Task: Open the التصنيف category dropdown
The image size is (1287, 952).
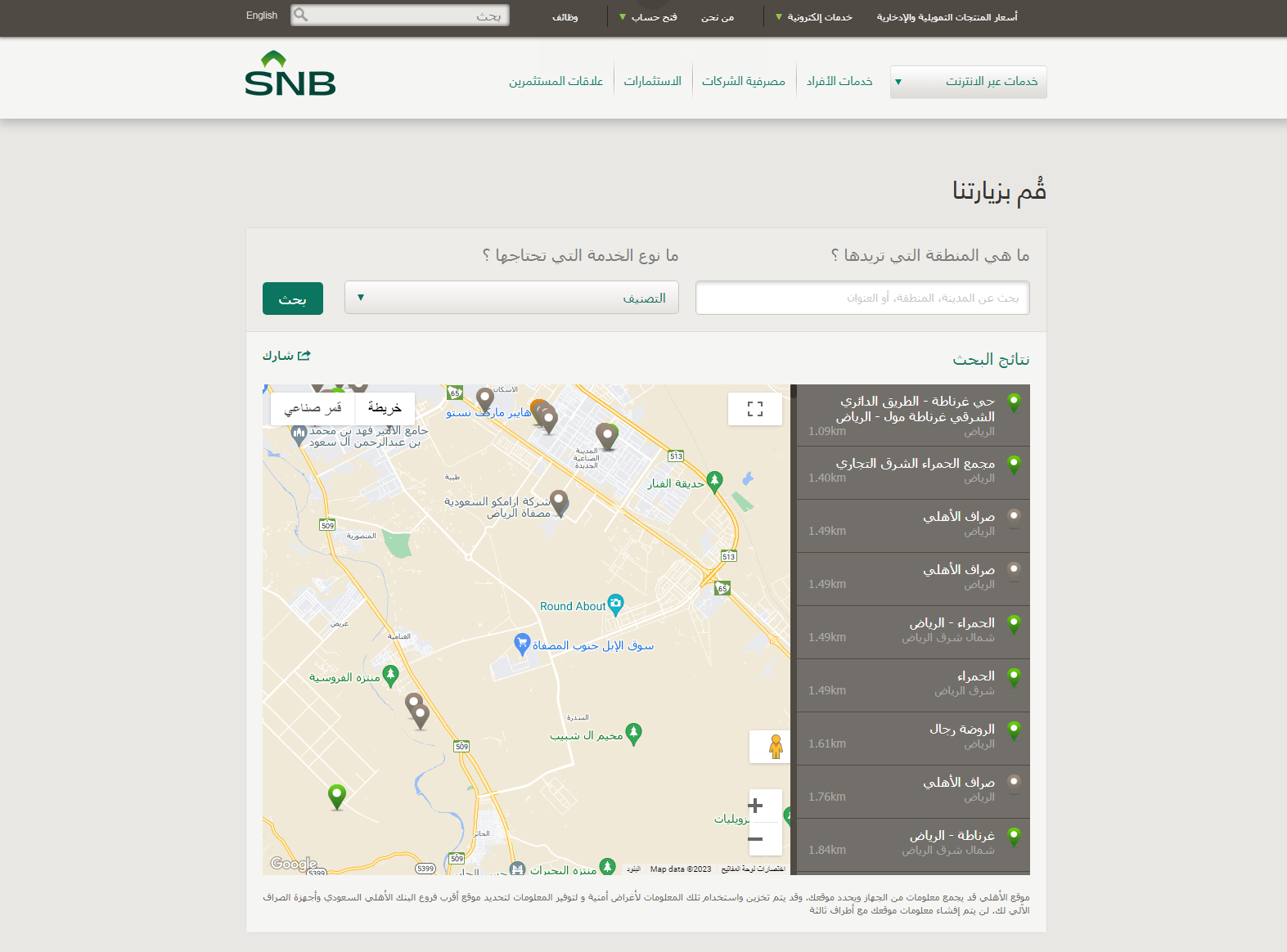Action: tap(511, 299)
